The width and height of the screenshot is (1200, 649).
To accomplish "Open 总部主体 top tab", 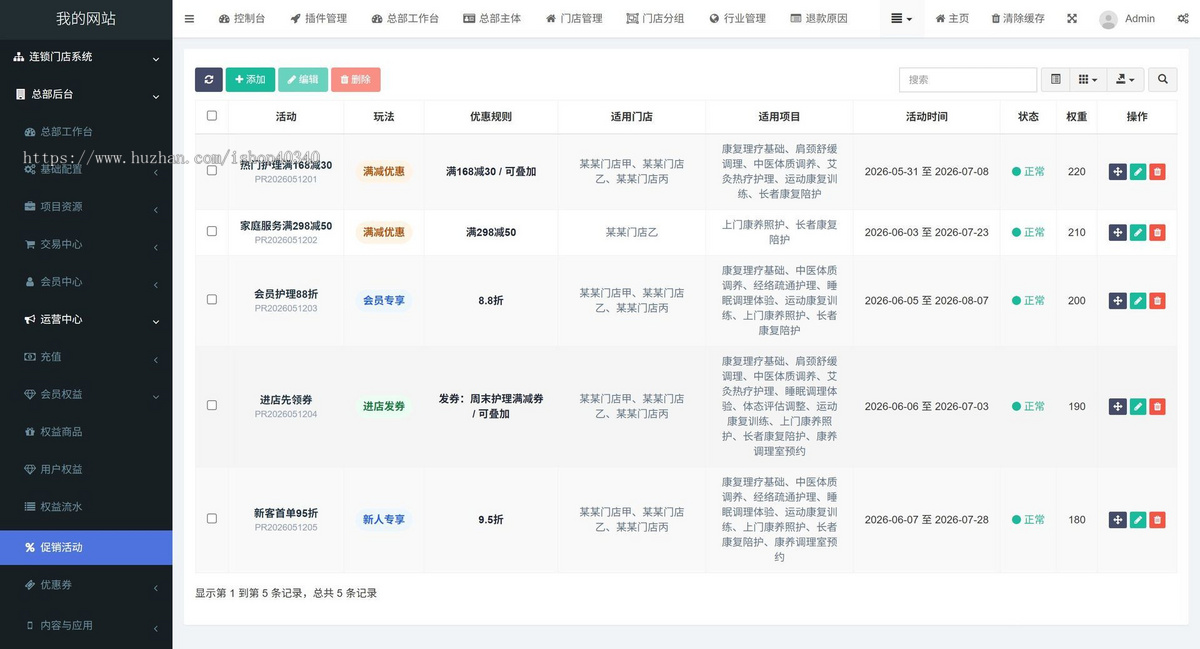I will [492, 18].
